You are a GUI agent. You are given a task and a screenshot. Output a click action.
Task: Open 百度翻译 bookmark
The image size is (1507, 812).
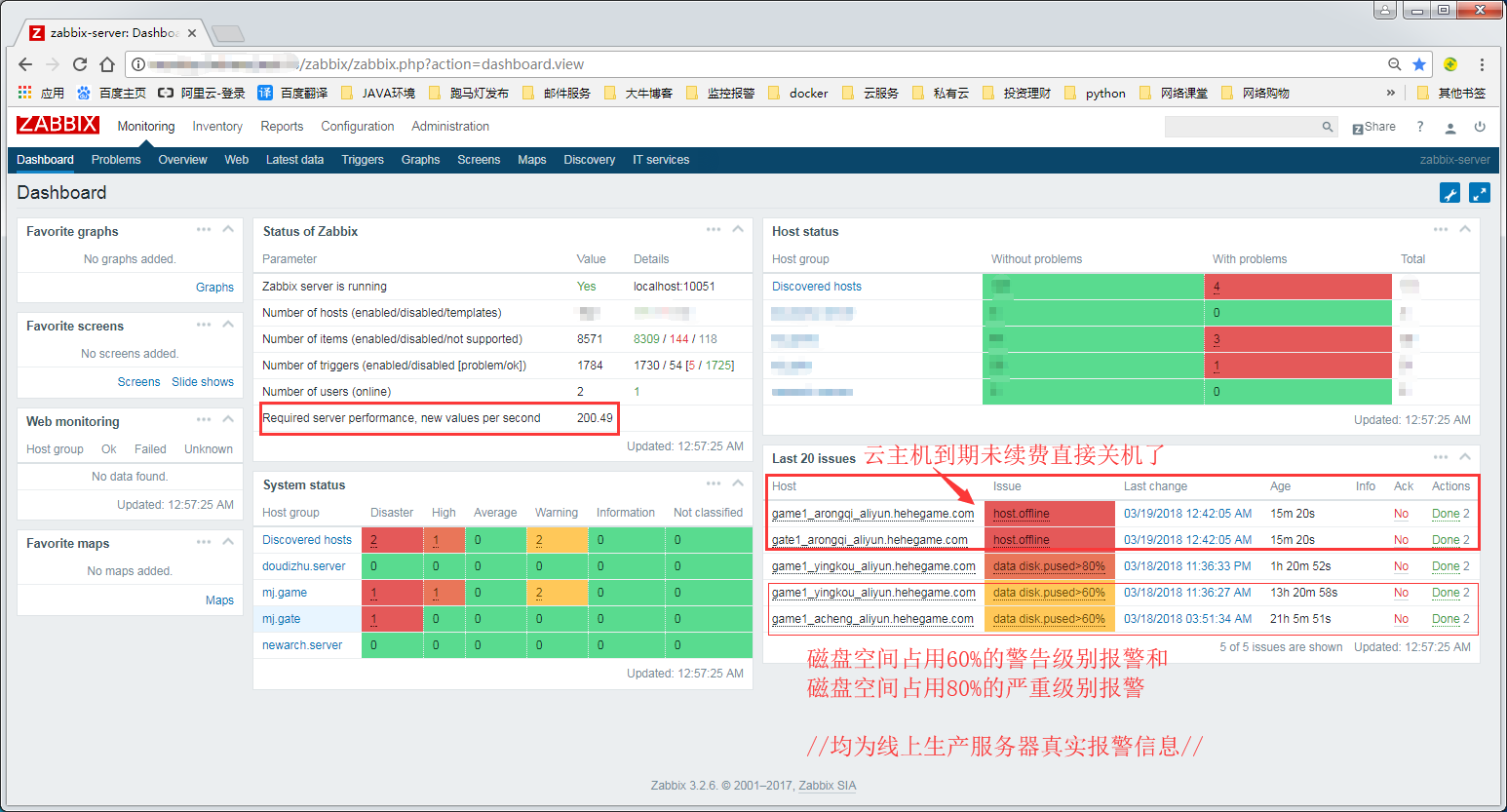point(292,93)
